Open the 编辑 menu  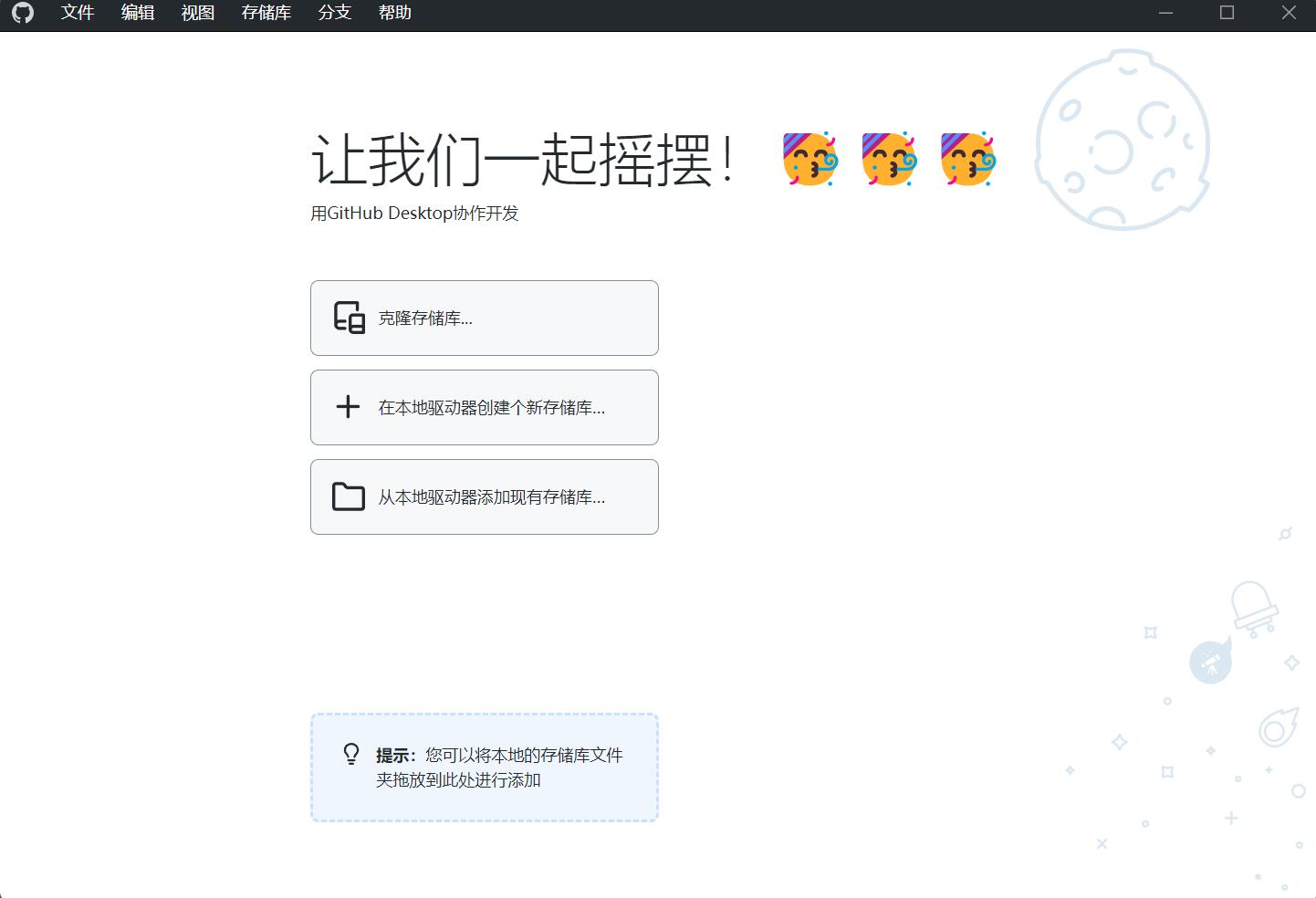pyautogui.click(x=138, y=13)
